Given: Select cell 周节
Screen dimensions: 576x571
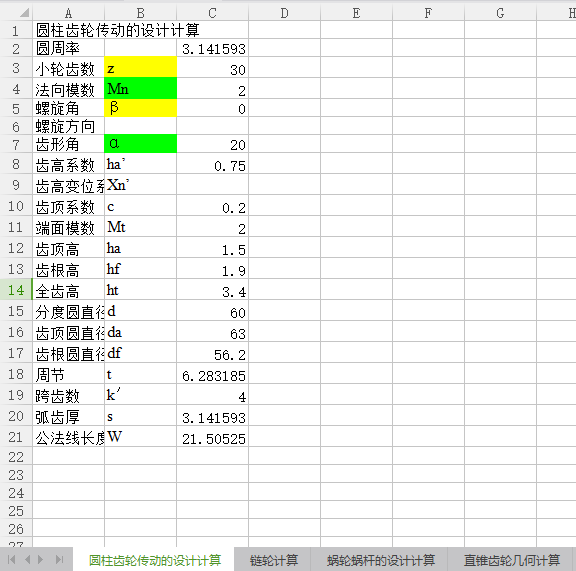Looking at the screenshot, I should click(x=68, y=373).
